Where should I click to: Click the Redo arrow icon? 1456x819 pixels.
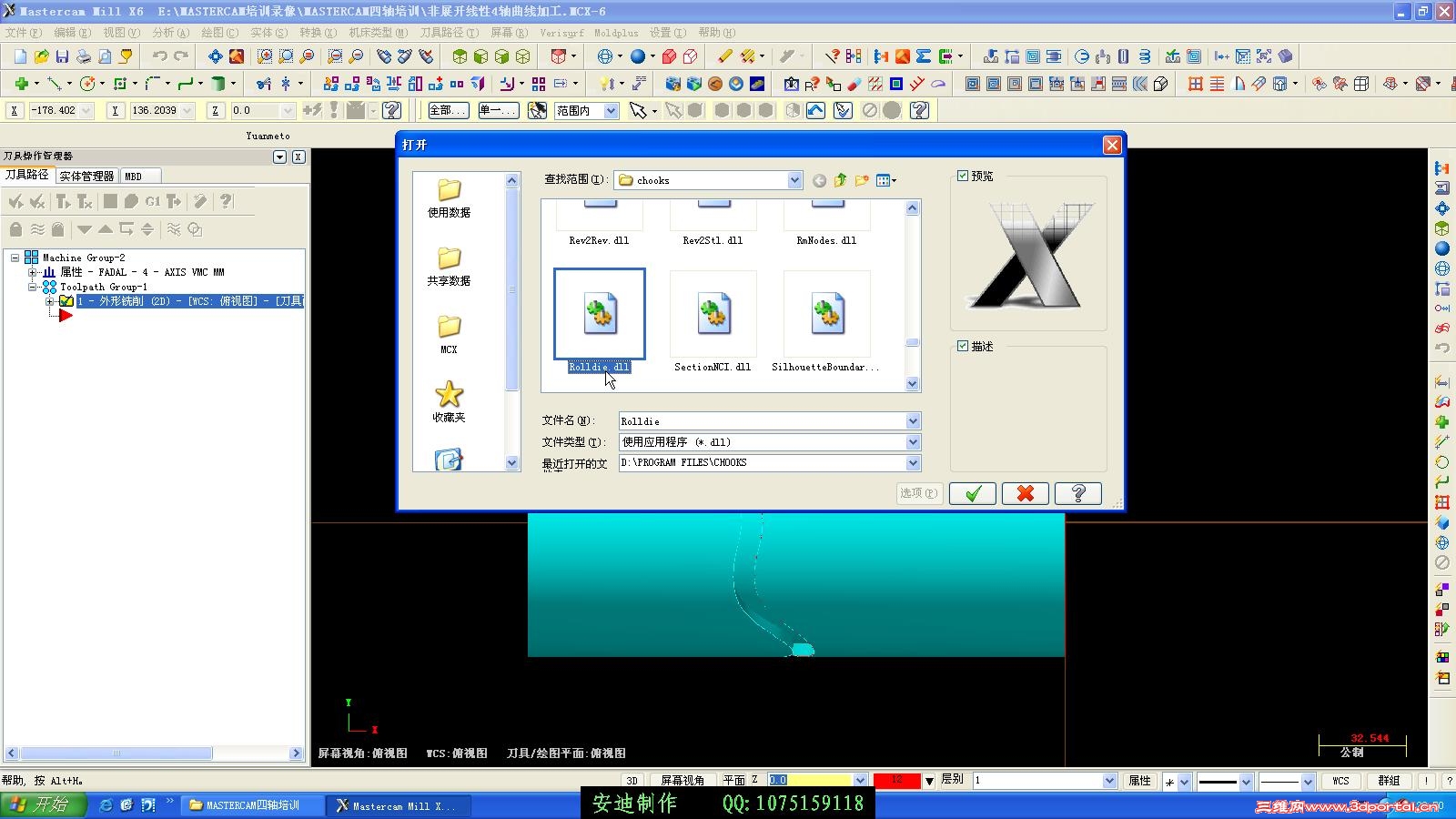click(x=181, y=56)
